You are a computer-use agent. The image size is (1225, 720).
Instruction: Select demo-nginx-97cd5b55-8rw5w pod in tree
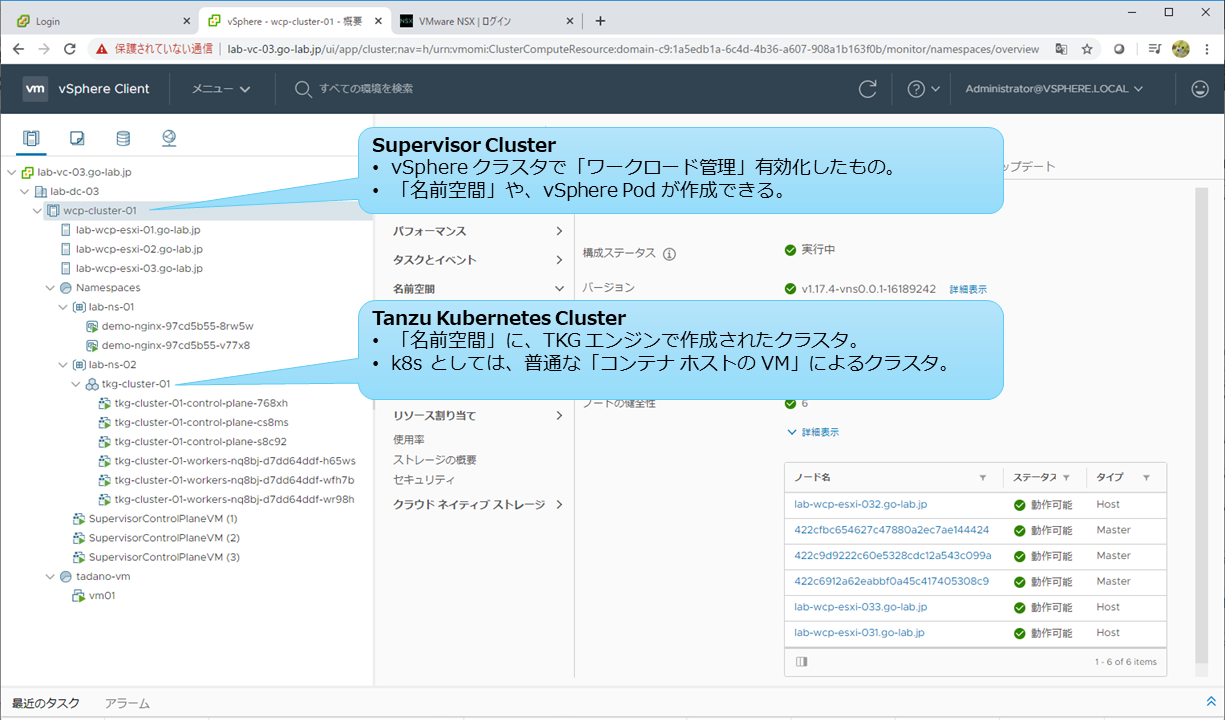pos(177,326)
